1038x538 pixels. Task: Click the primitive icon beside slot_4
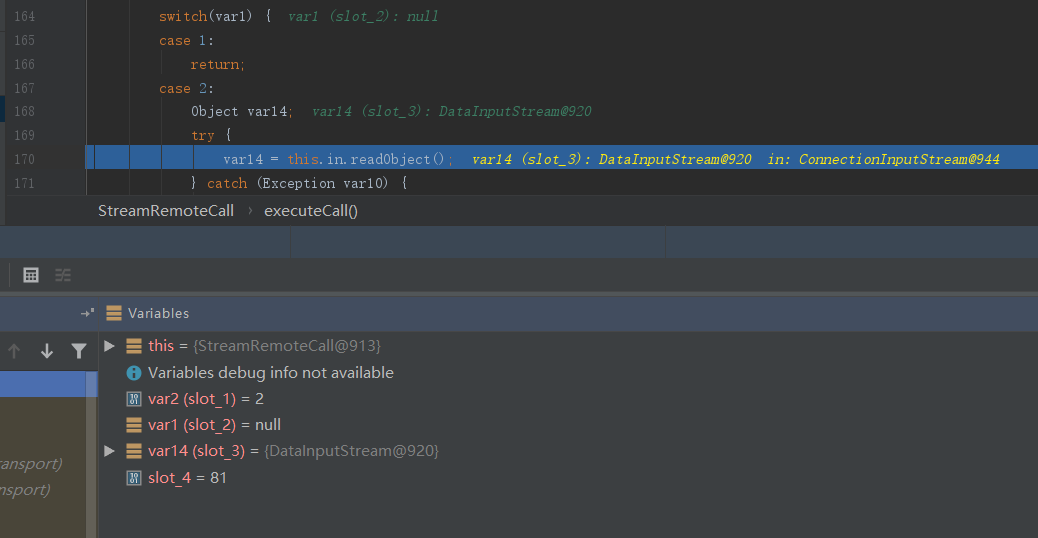tap(134, 478)
